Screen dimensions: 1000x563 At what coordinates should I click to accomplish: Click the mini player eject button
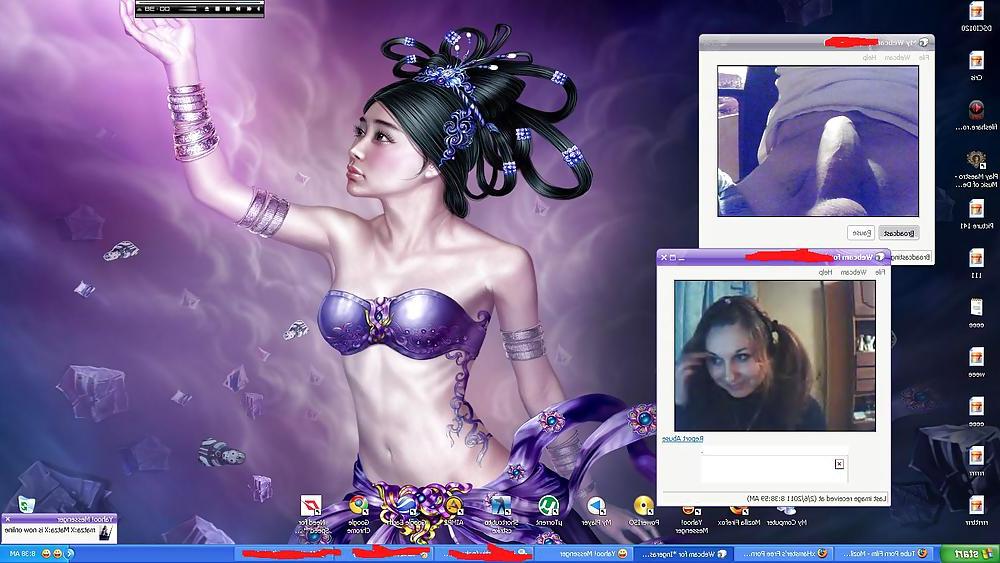pyautogui.click(x=207, y=9)
